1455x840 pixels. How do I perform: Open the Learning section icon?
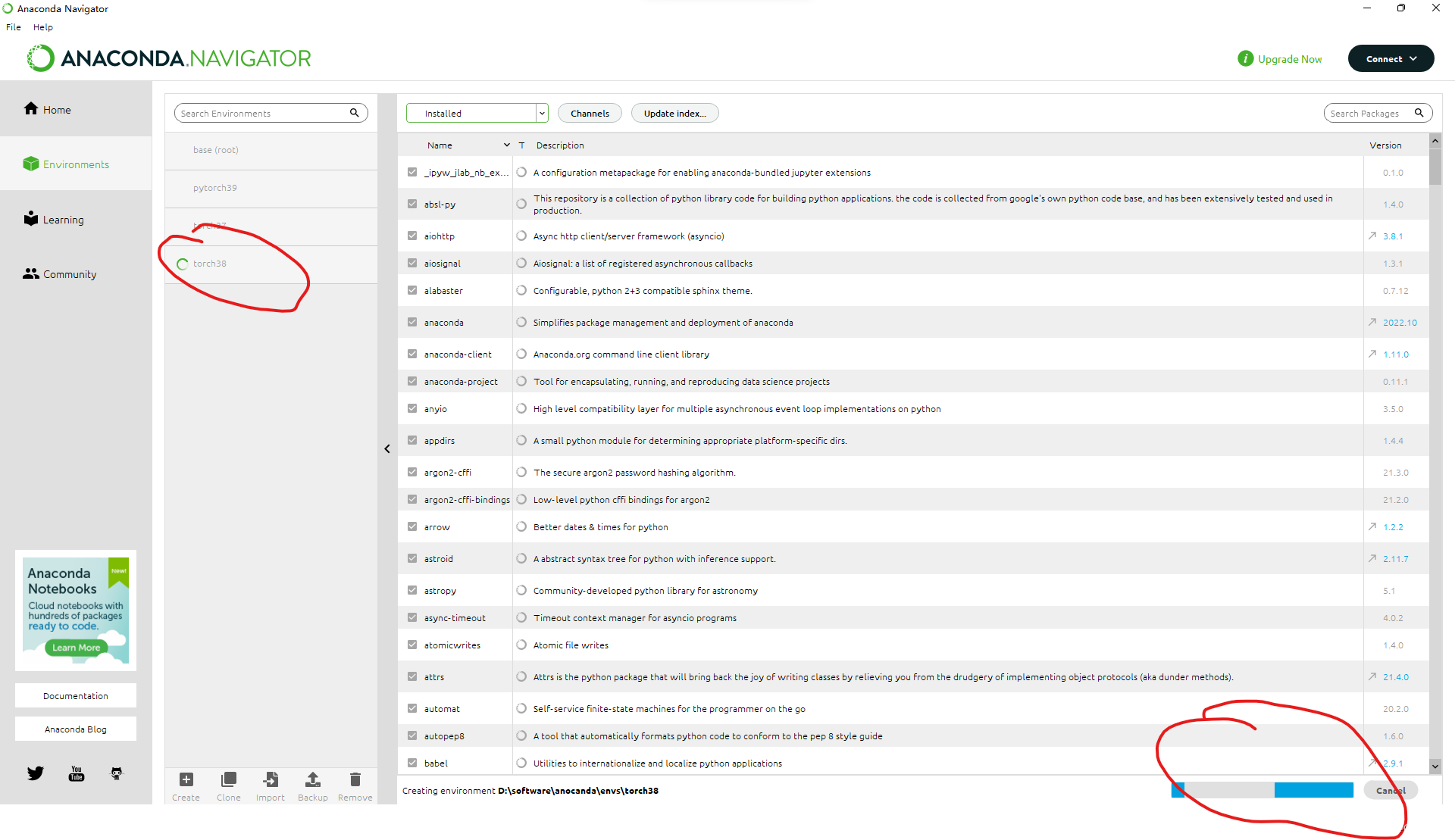point(30,218)
